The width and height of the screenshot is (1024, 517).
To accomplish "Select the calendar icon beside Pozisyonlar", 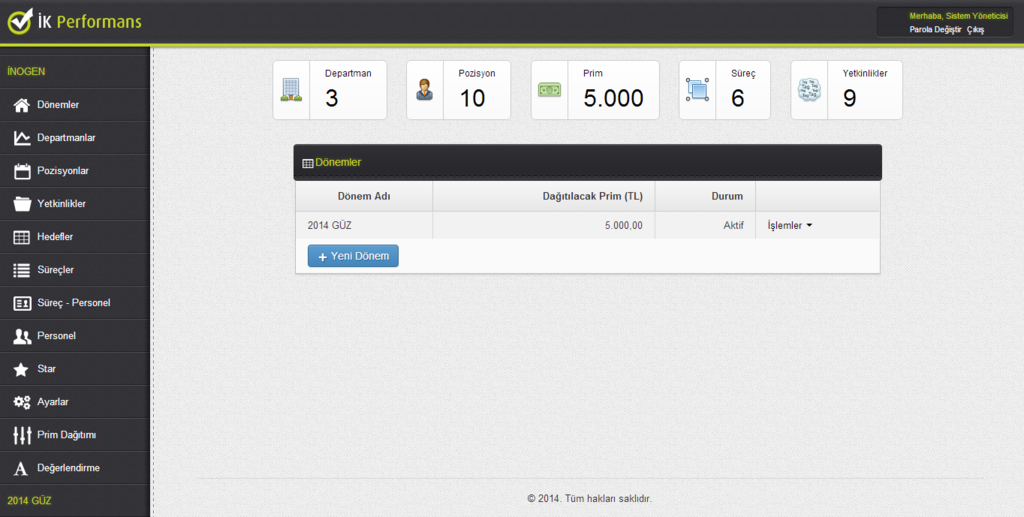I will click(x=21, y=171).
